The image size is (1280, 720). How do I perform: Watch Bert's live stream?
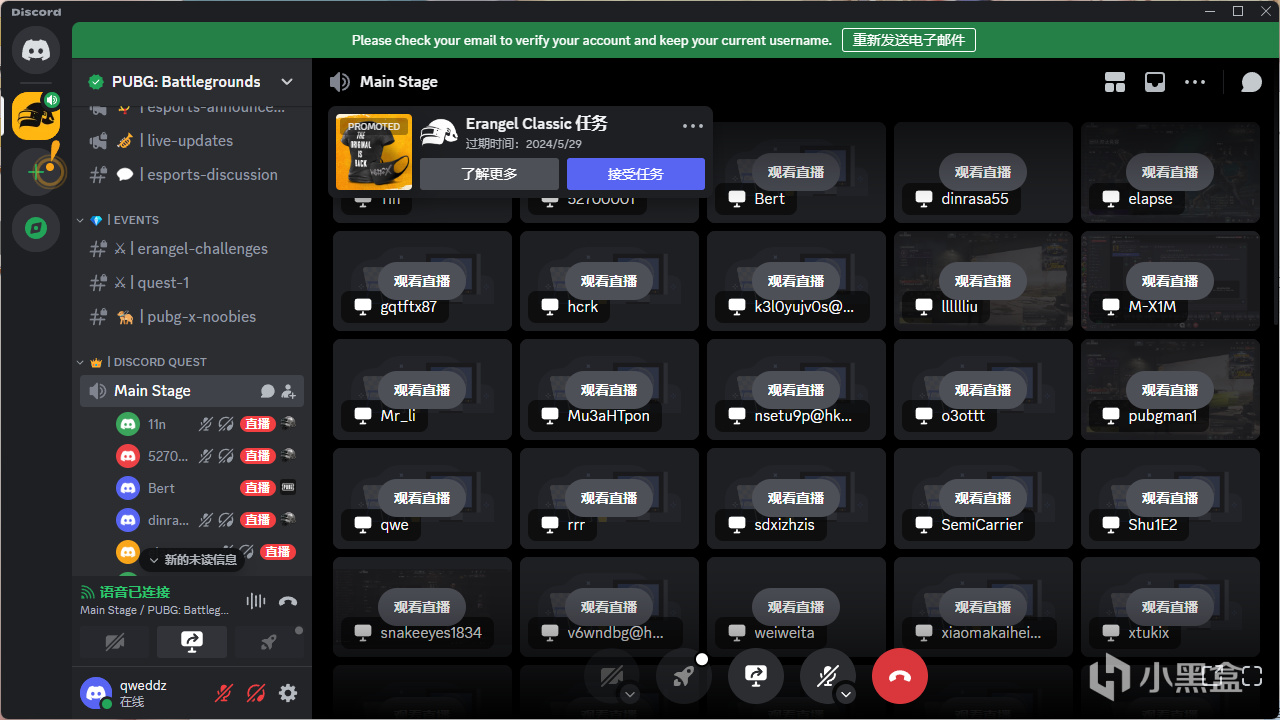(796, 172)
